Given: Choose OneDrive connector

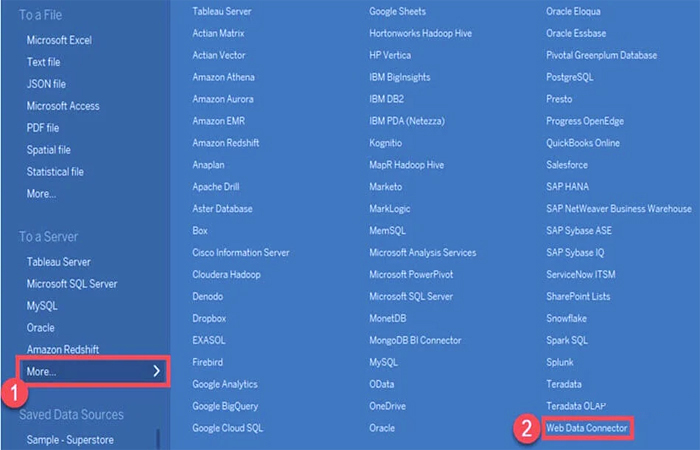Looking at the screenshot, I should click(x=387, y=406).
